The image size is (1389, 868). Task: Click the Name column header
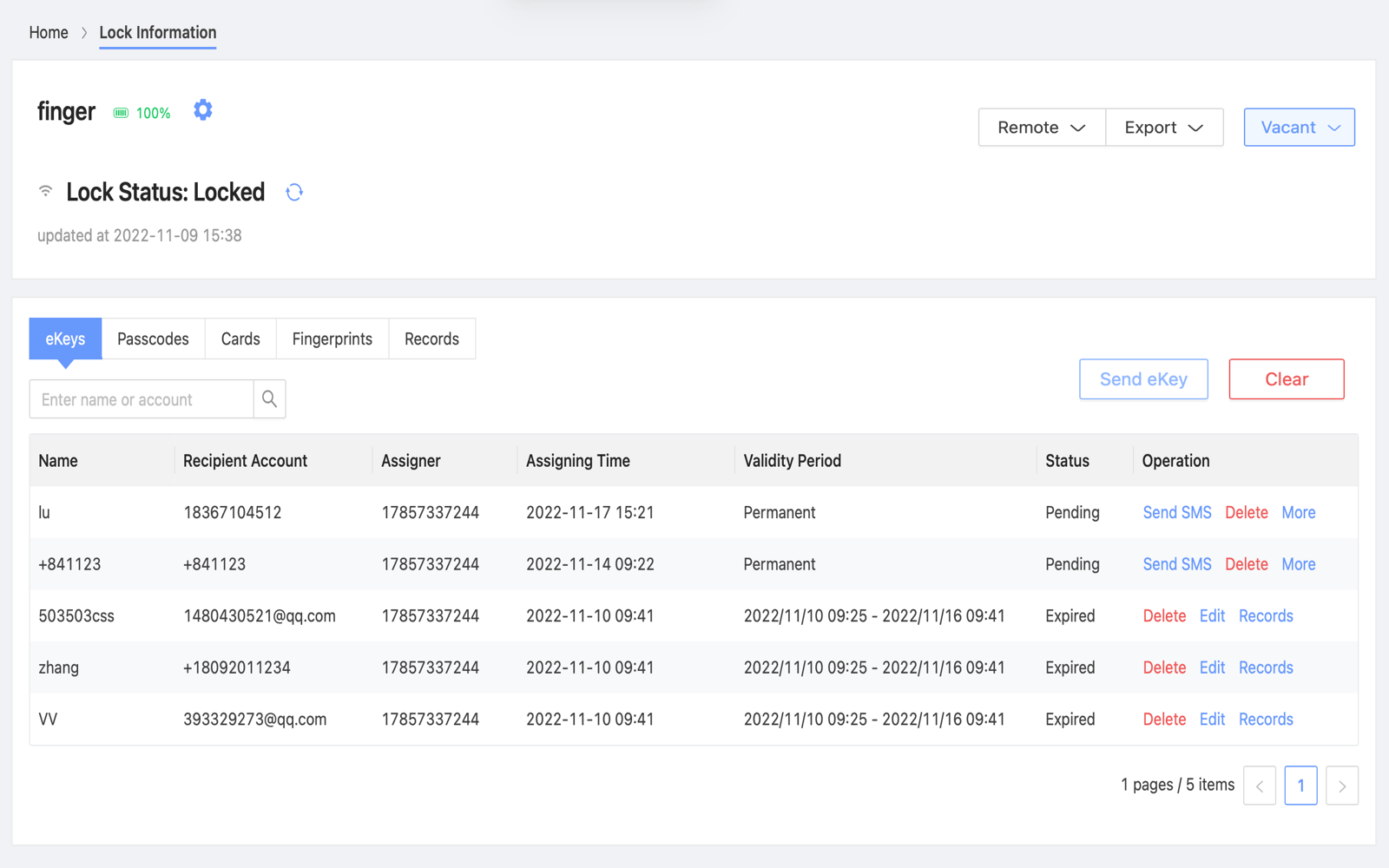point(58,461)
